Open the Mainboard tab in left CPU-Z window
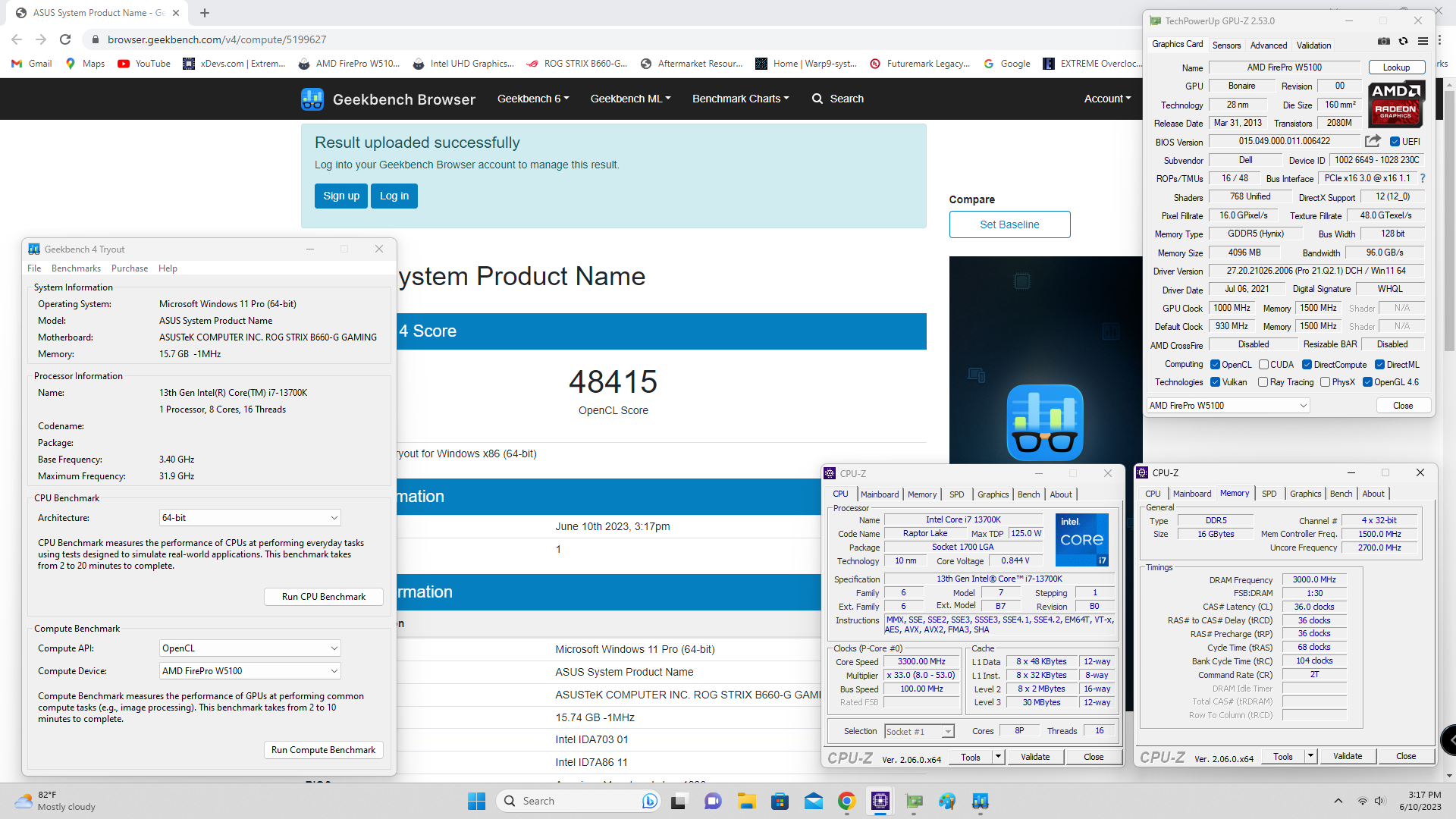This screenshot has width=1456, height=819. pyautogui.click(x=880, y=494)
